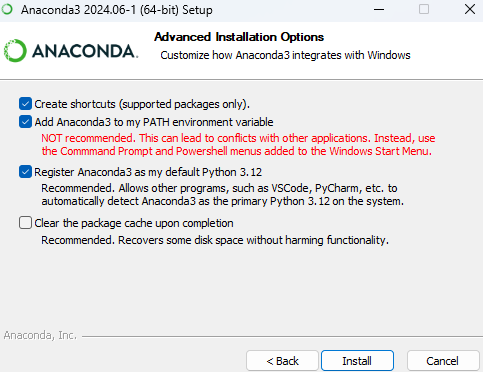Minimize the Anaconda3 Setup window
The height and width of the screenshot is (372, 483).
point(379,9)
